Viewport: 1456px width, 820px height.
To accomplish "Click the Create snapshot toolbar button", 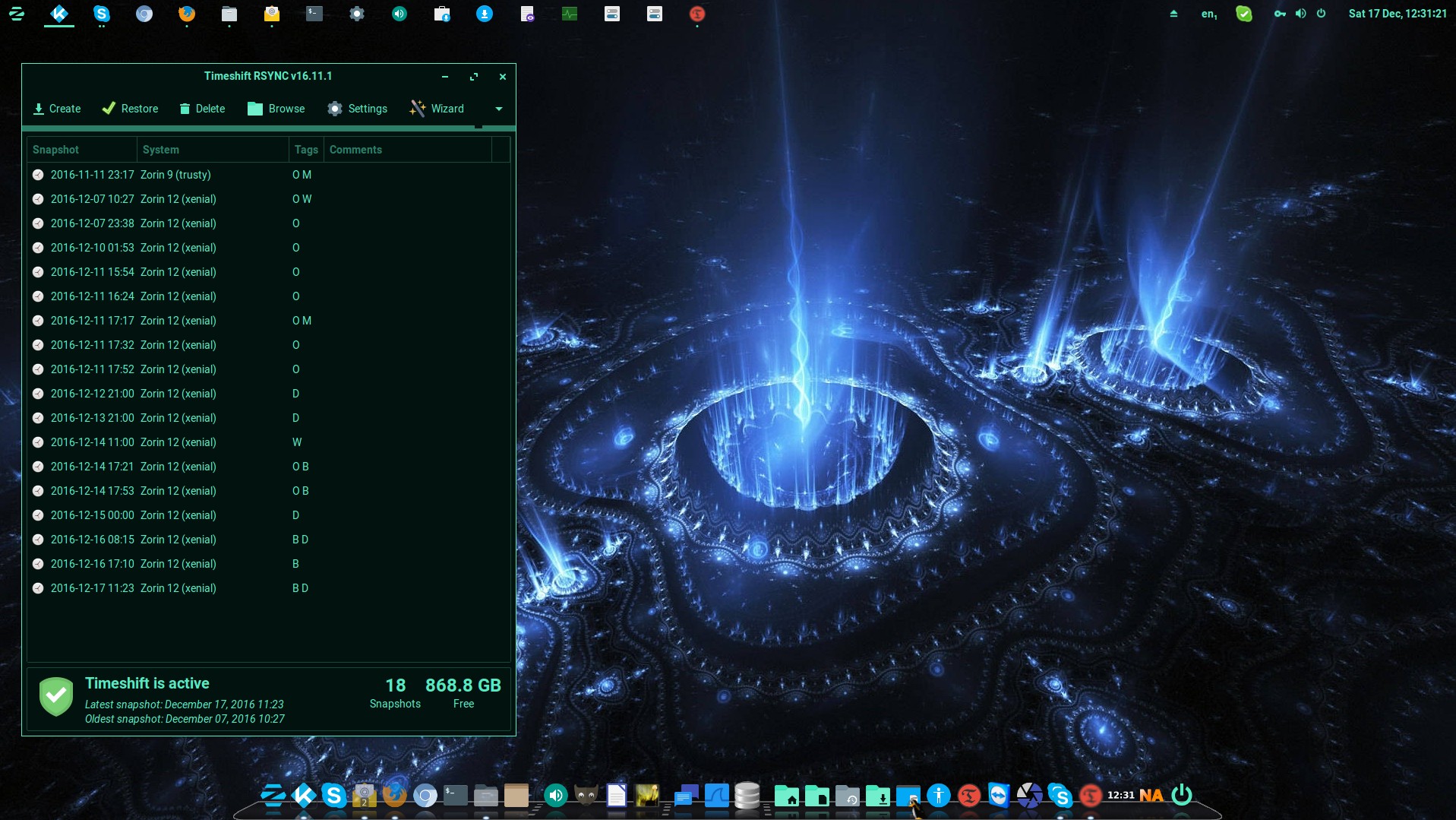I will [x=57, y=109].
